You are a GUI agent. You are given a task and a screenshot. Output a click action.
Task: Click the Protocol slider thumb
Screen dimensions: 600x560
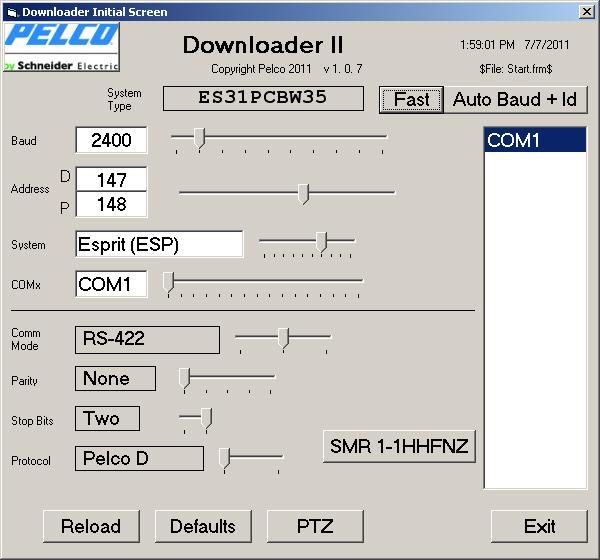click(224, 458)
